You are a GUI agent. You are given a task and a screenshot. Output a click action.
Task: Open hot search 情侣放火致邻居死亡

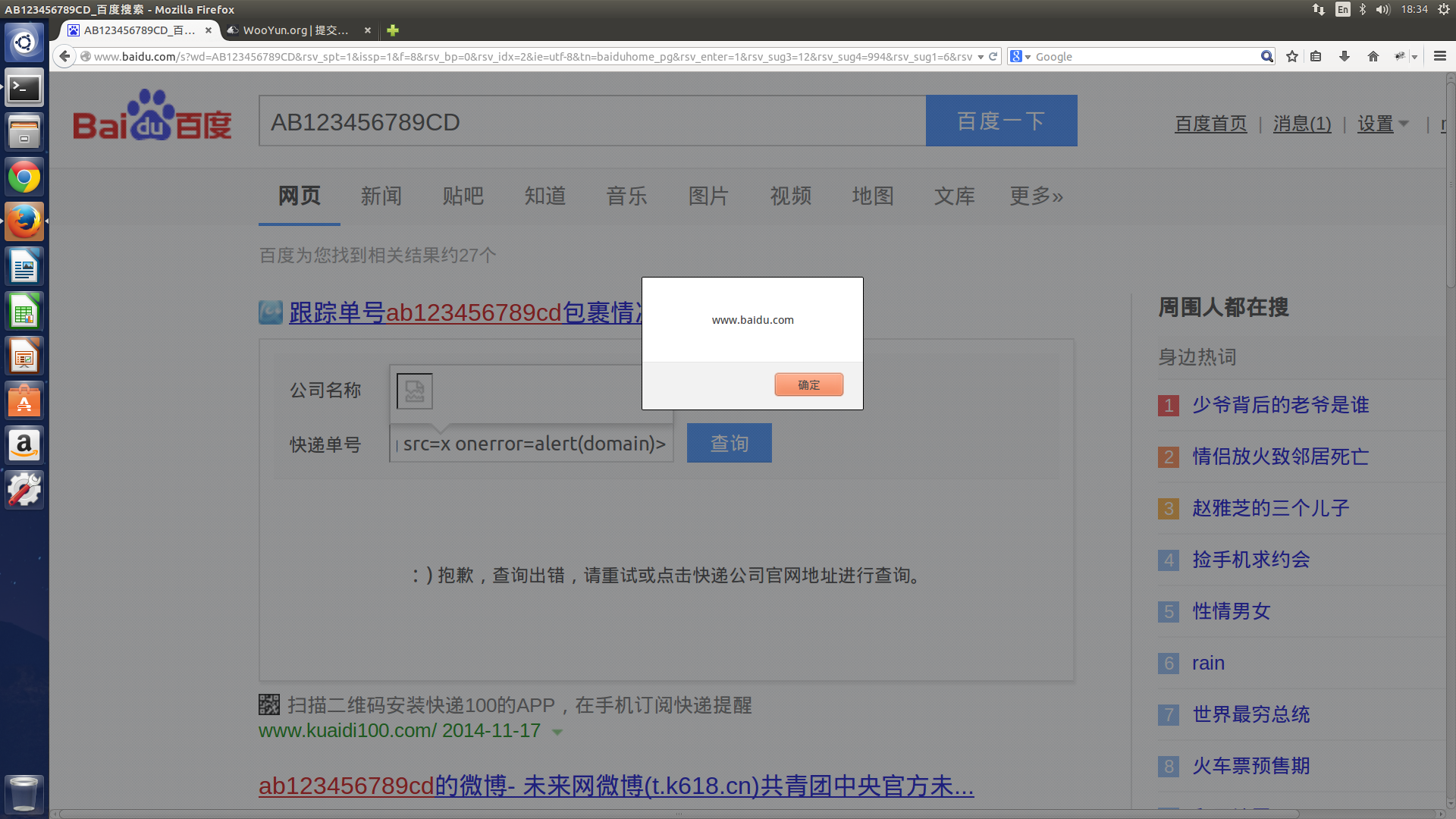(x=1280, y=457)
